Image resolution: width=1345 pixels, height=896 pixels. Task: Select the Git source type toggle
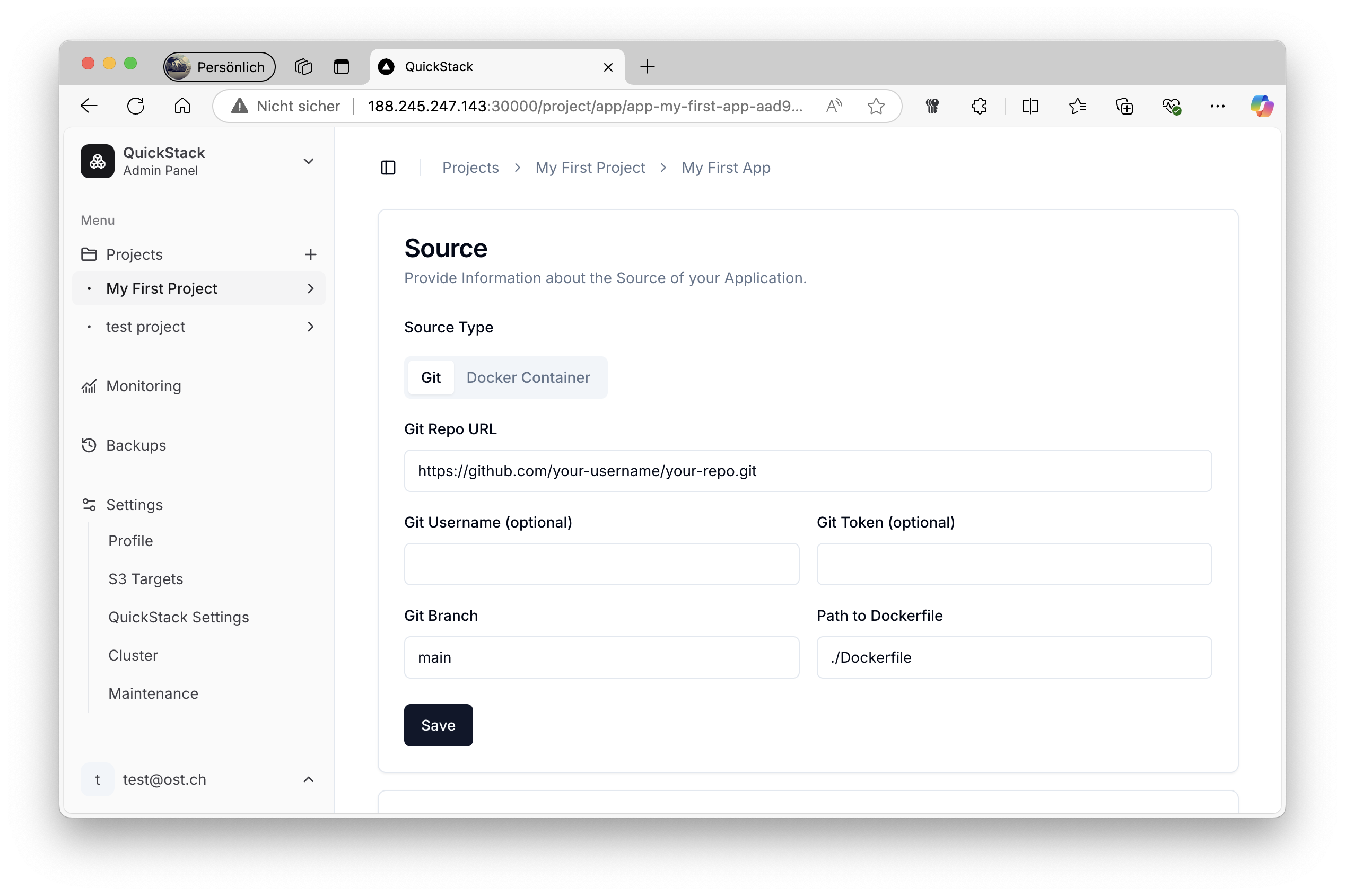(430, 377)
